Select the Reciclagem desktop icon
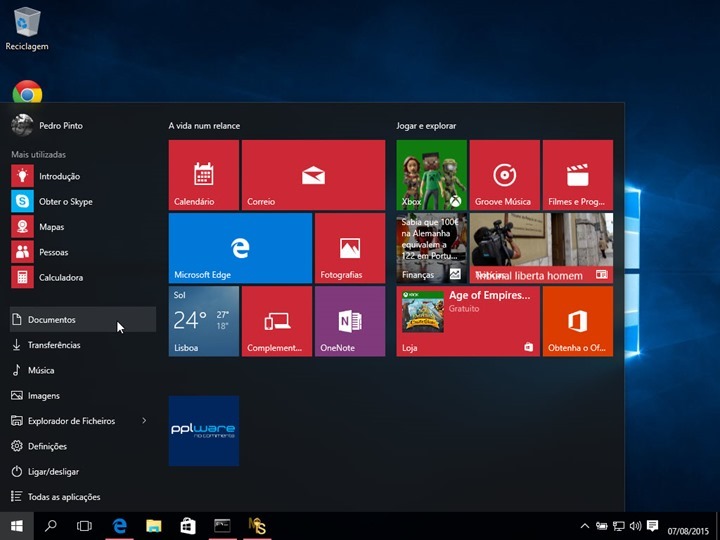The width and height of the screenshot is (720, 540). click(x=27, y=28)
